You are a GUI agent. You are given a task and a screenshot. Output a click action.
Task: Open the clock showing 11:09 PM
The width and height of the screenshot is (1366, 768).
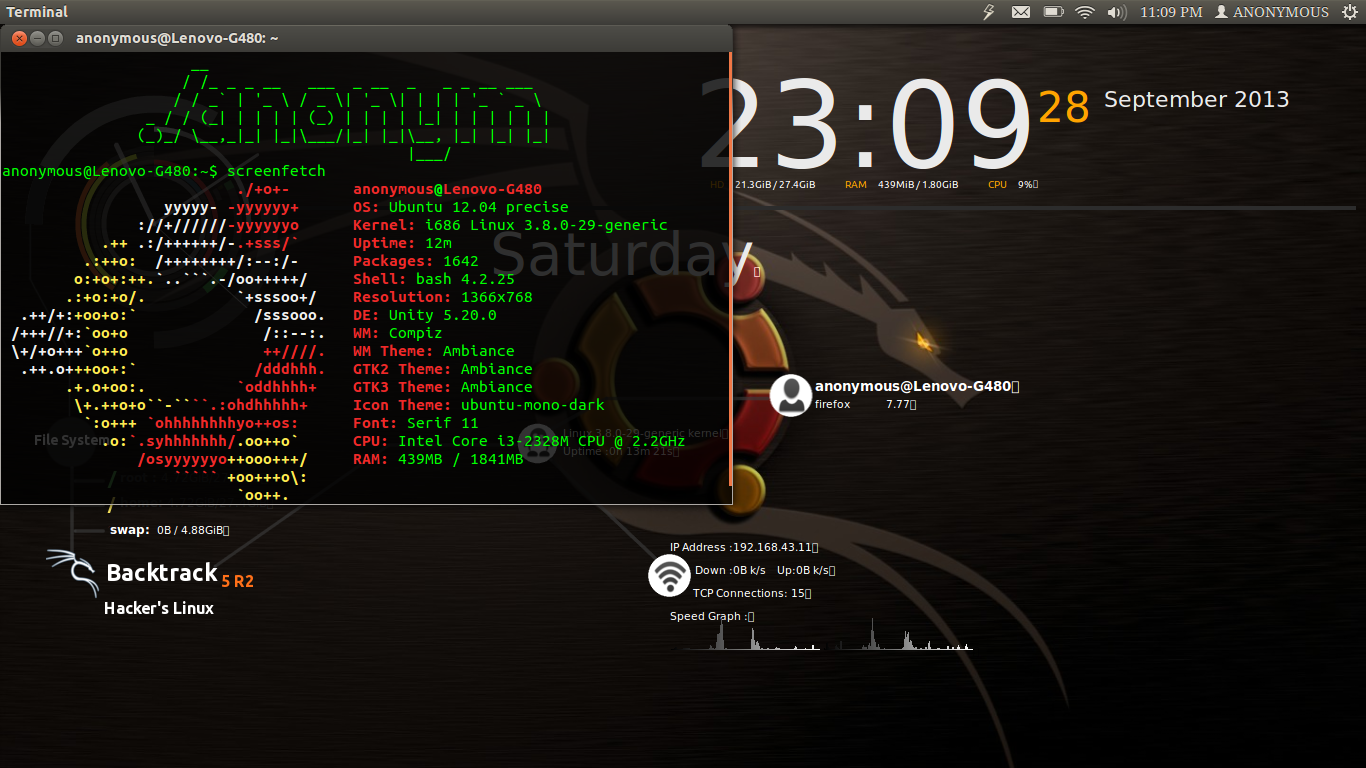pos(1170,12)
